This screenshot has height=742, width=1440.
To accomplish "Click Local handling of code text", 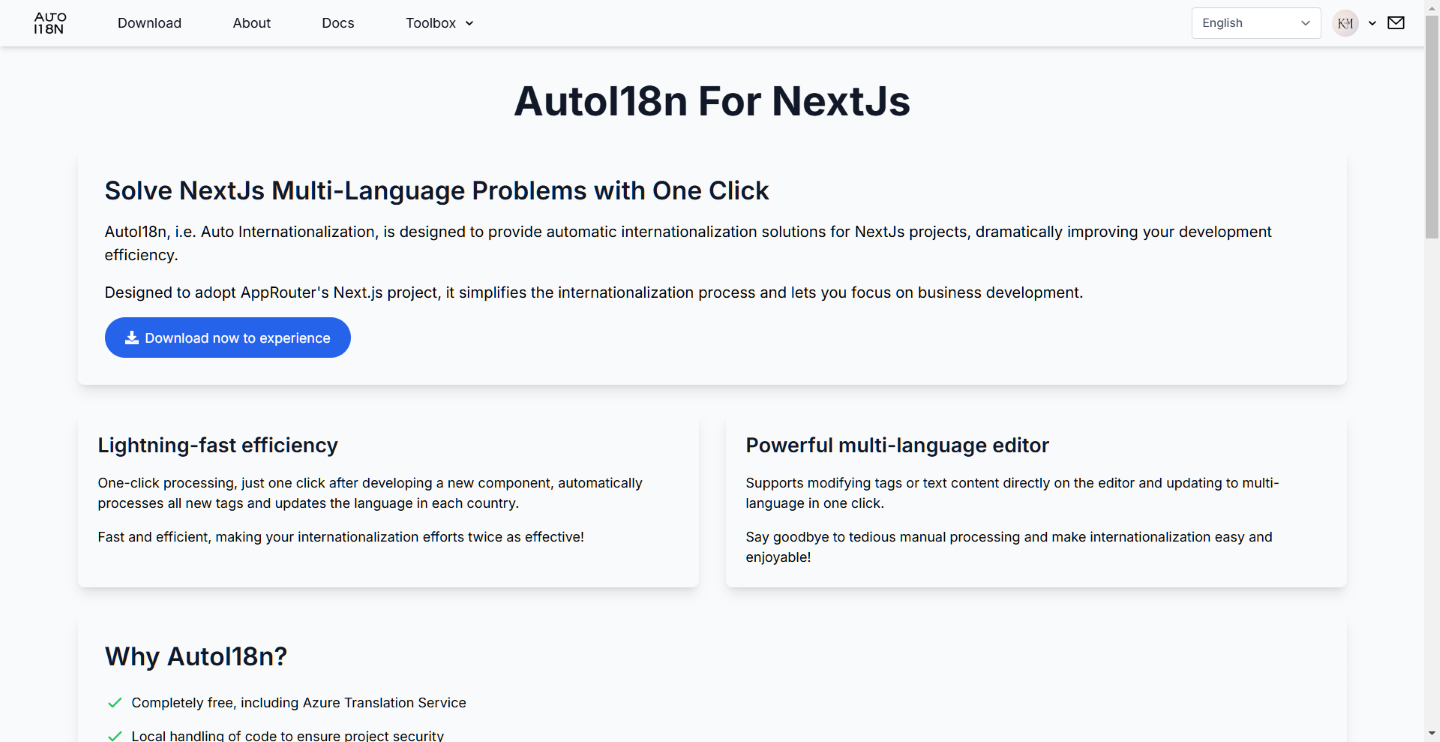I will point(288,736).
